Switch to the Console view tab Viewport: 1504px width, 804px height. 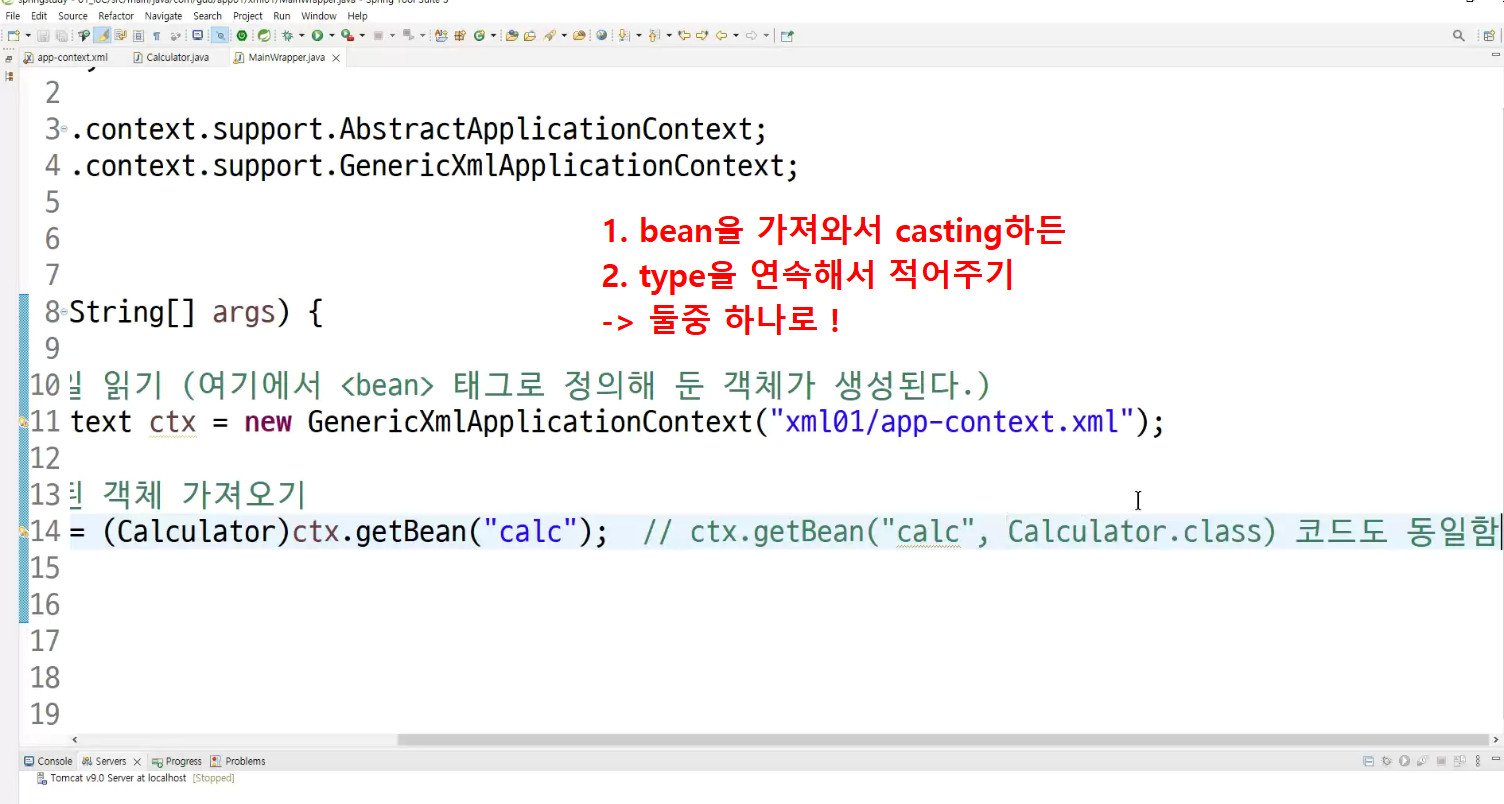click(x=48, y=761)
